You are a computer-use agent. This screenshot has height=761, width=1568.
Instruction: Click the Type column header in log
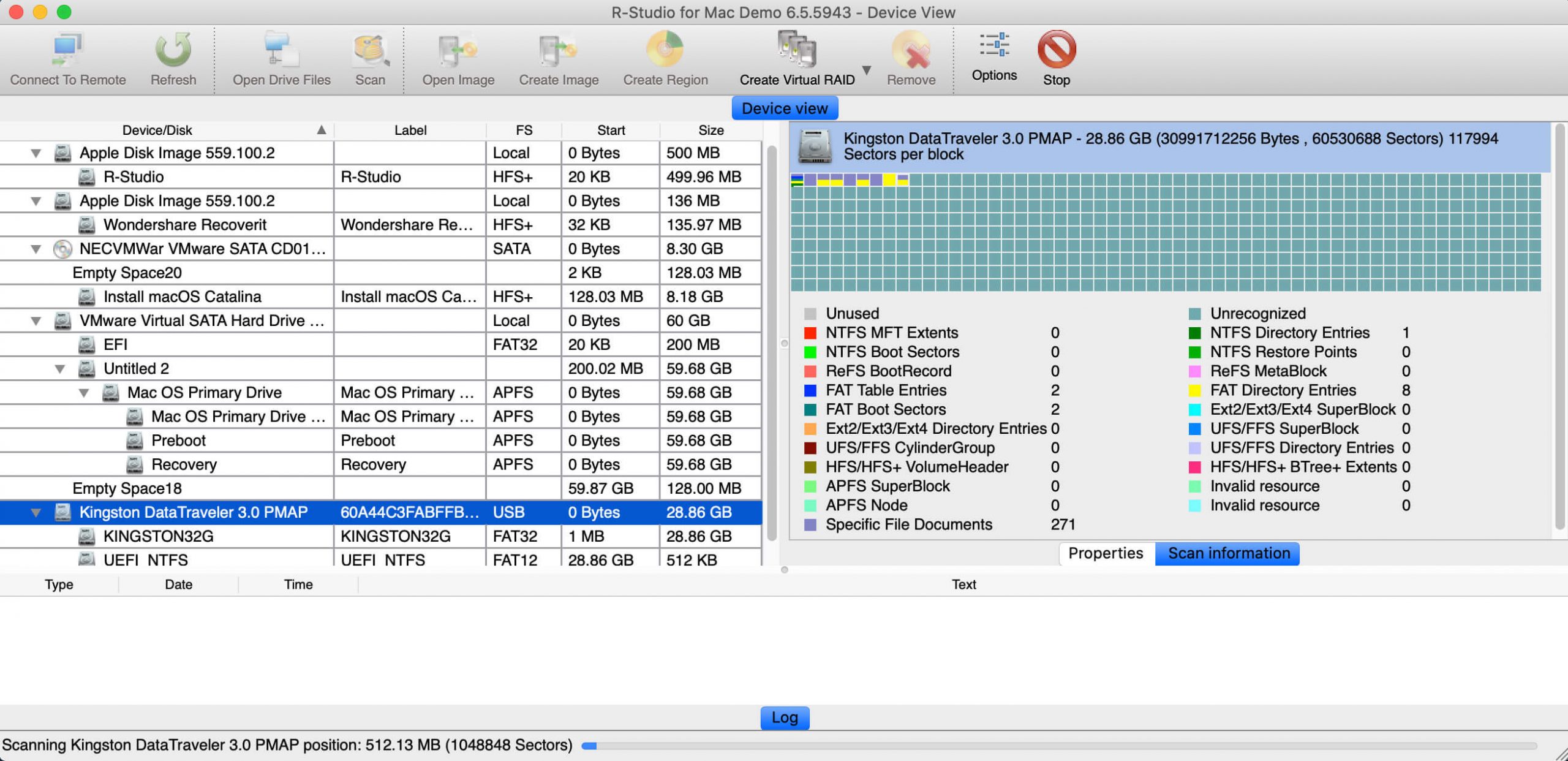pos(59,585)
